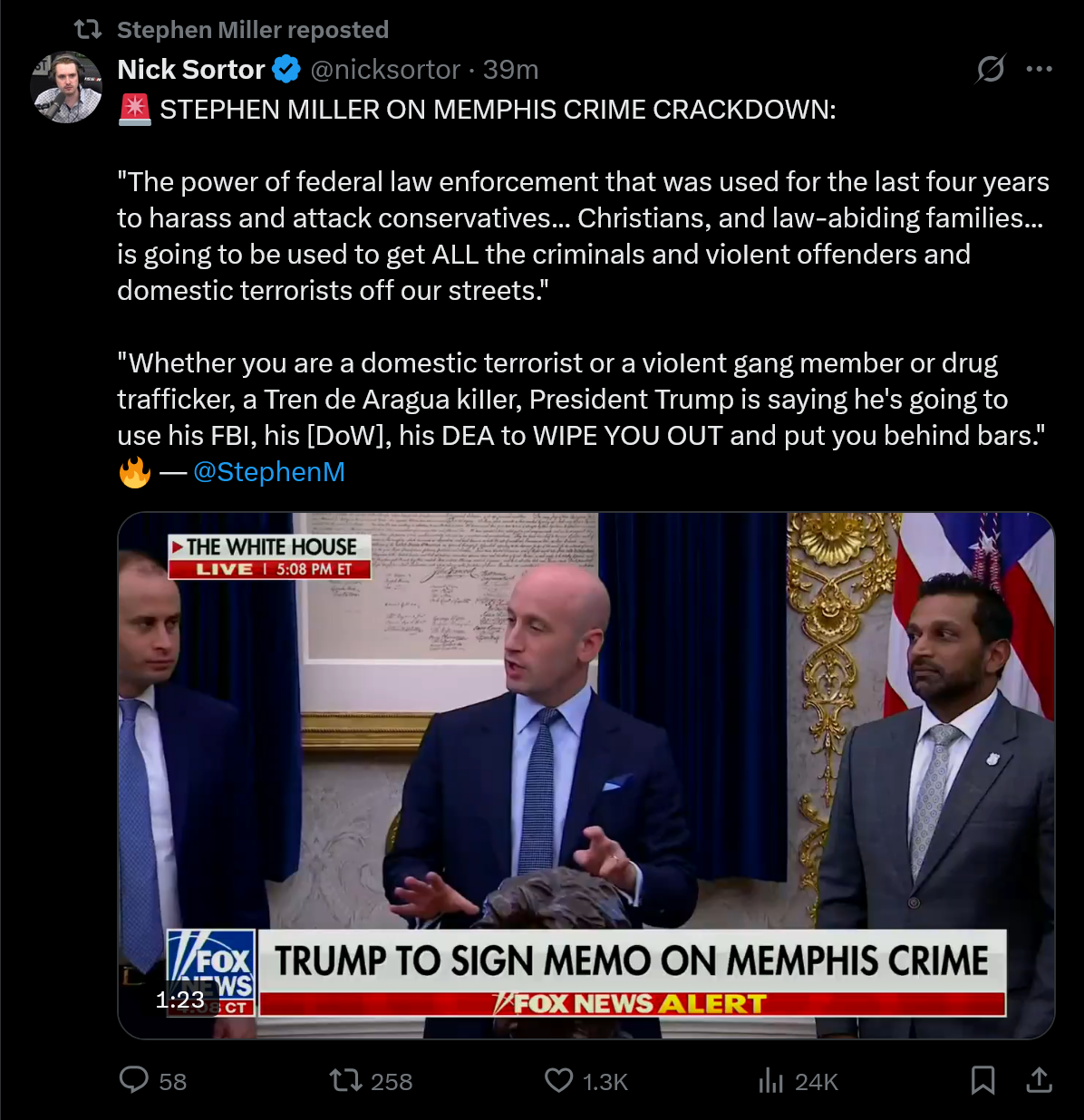Click the blue verified checkmark badge
Viewport: 1084px width, 1120px height.
tap(286, 69)
